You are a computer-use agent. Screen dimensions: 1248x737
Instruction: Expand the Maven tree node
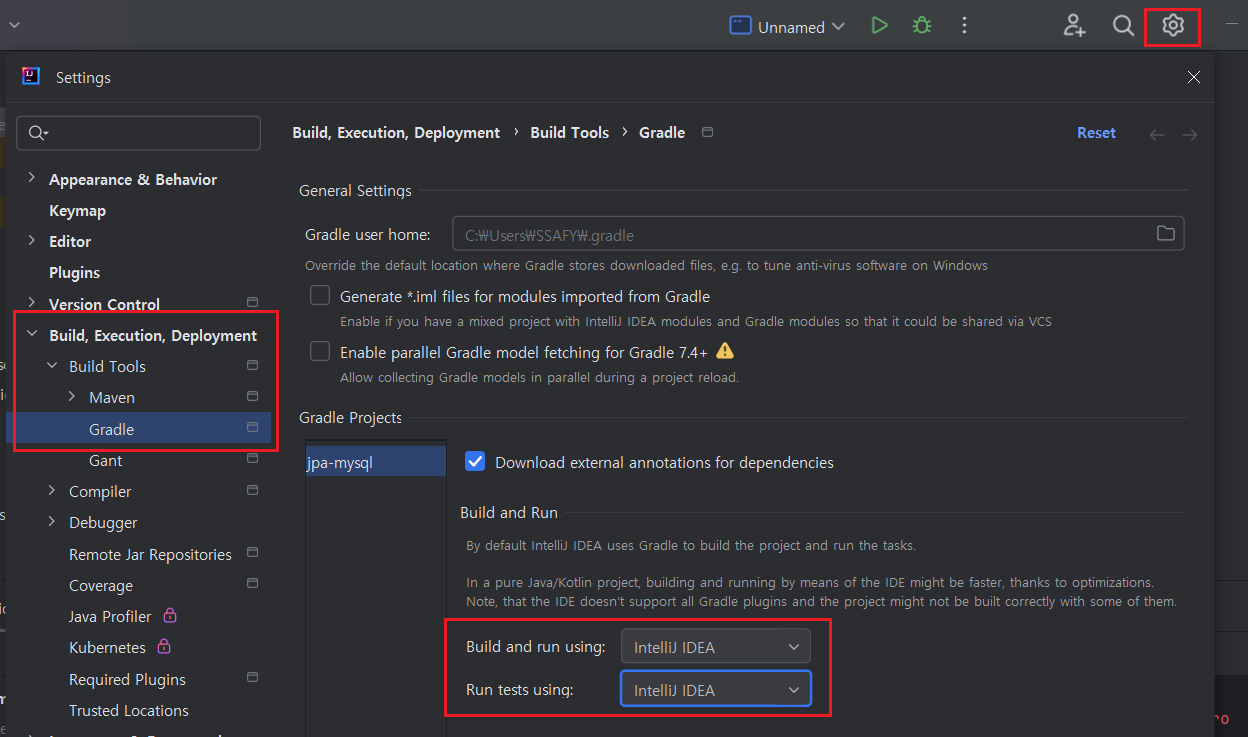click(72, 397)
